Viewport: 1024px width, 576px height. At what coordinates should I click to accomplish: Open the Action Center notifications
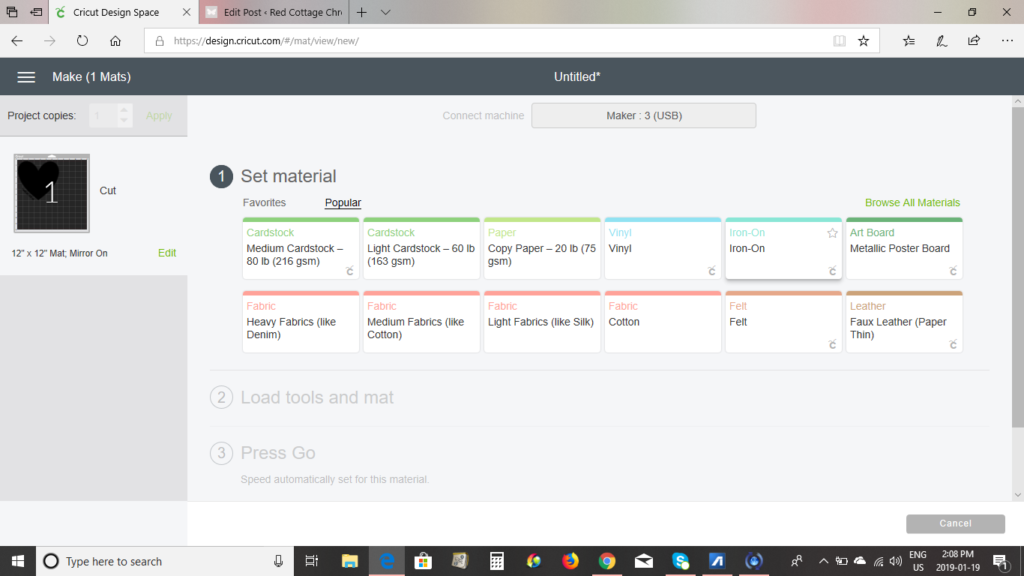(1001, 561)
